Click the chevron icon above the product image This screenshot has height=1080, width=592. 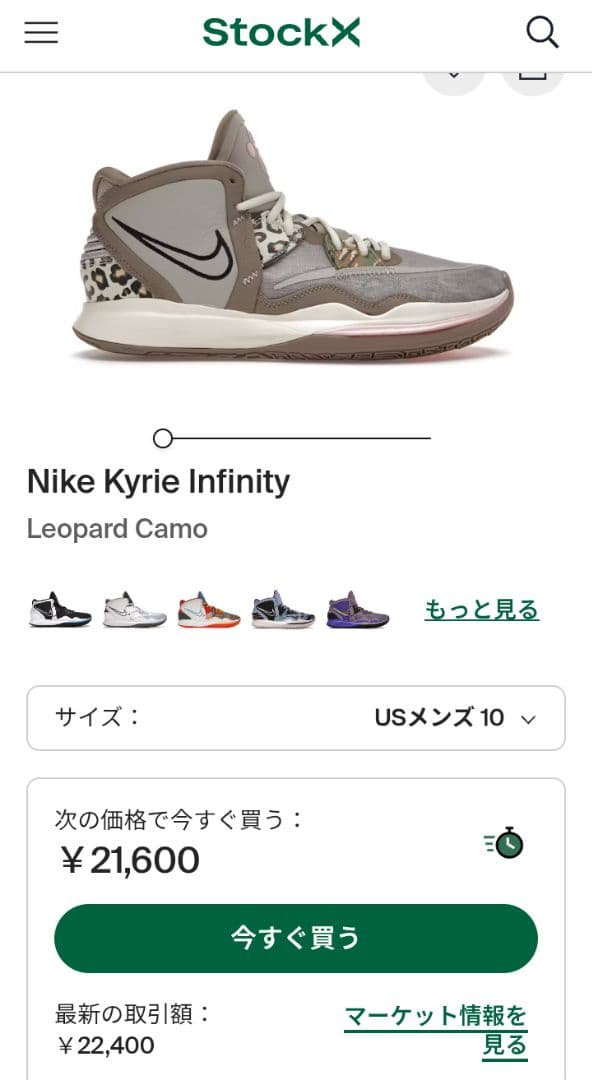(x=452, y=74)
